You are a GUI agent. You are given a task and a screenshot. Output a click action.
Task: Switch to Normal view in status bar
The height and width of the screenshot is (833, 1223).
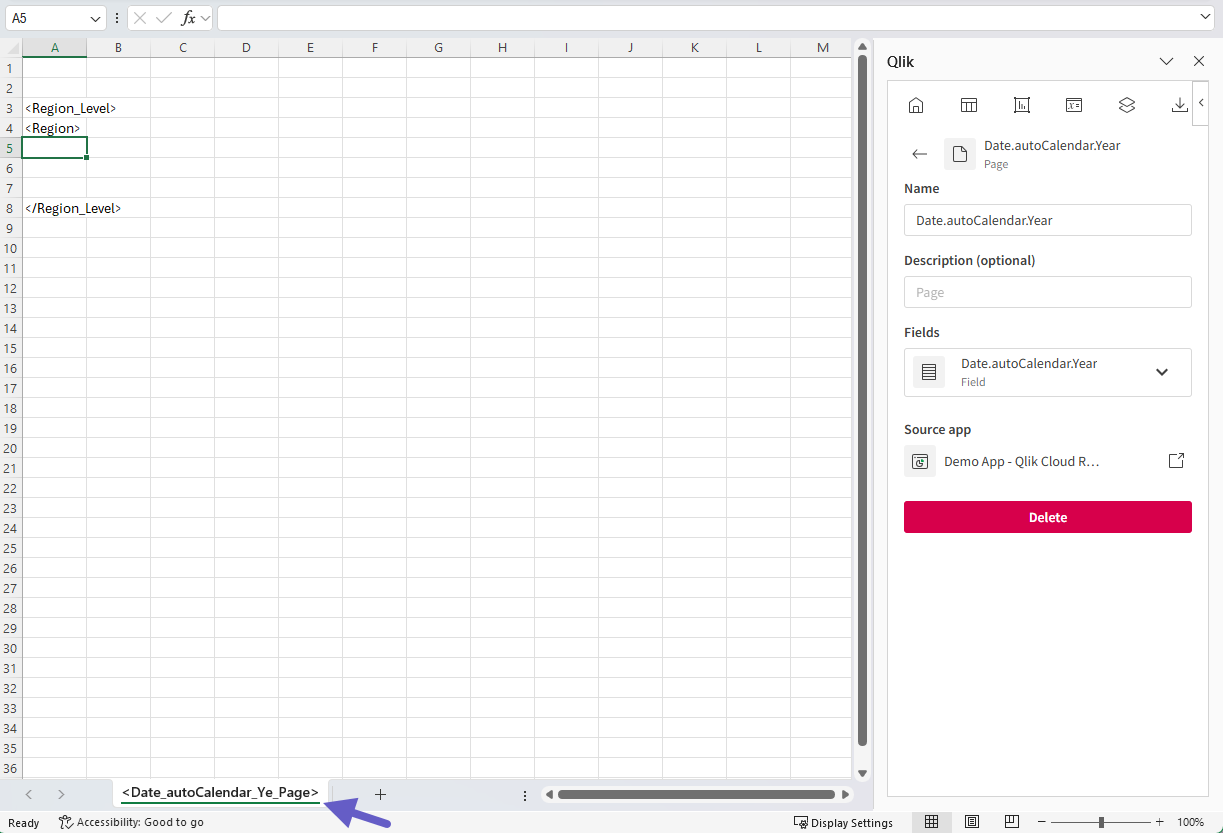point(931,822)
